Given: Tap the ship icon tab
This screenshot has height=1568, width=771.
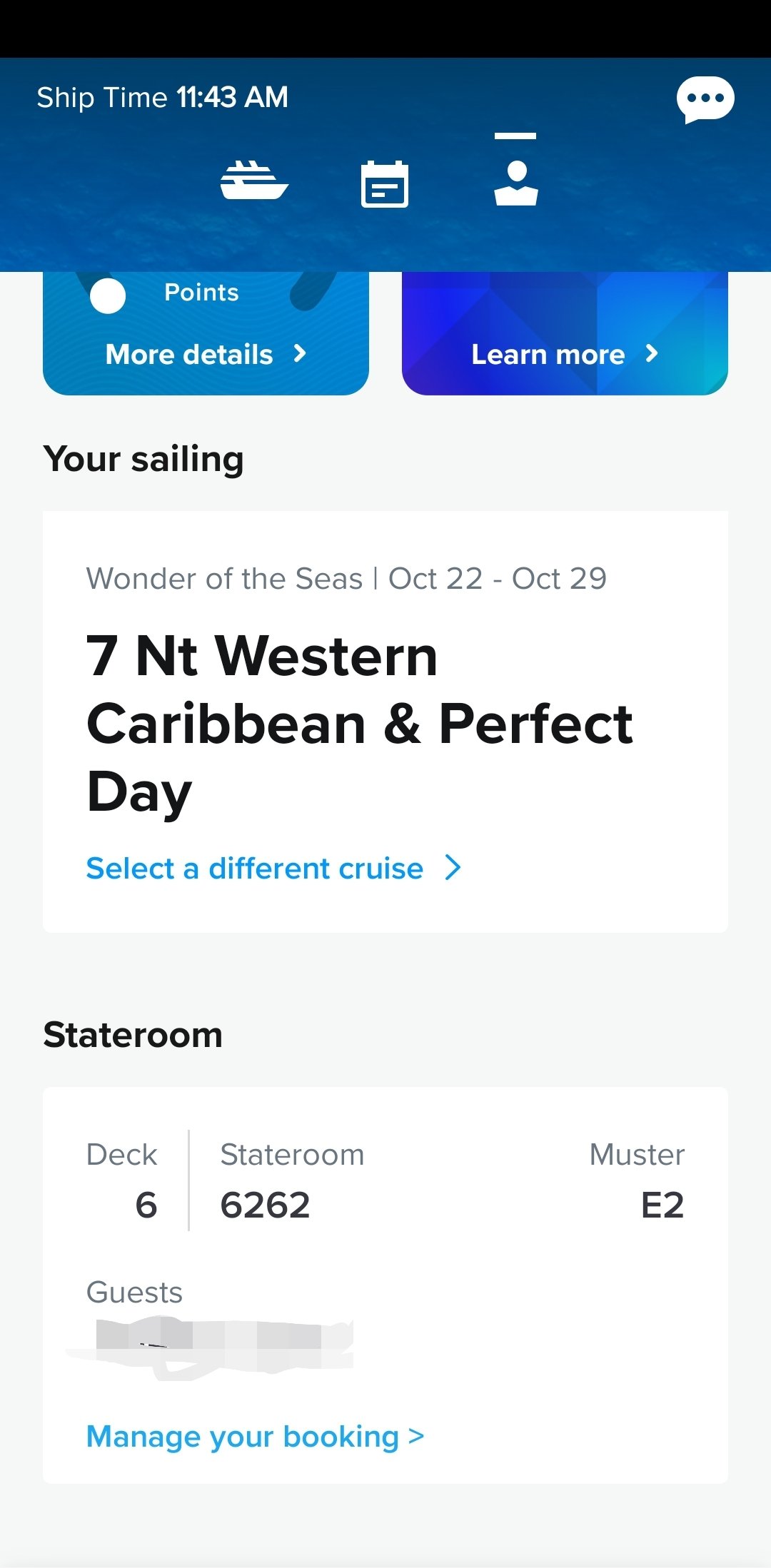Looking at the screenshot, I should click(254, 181).
